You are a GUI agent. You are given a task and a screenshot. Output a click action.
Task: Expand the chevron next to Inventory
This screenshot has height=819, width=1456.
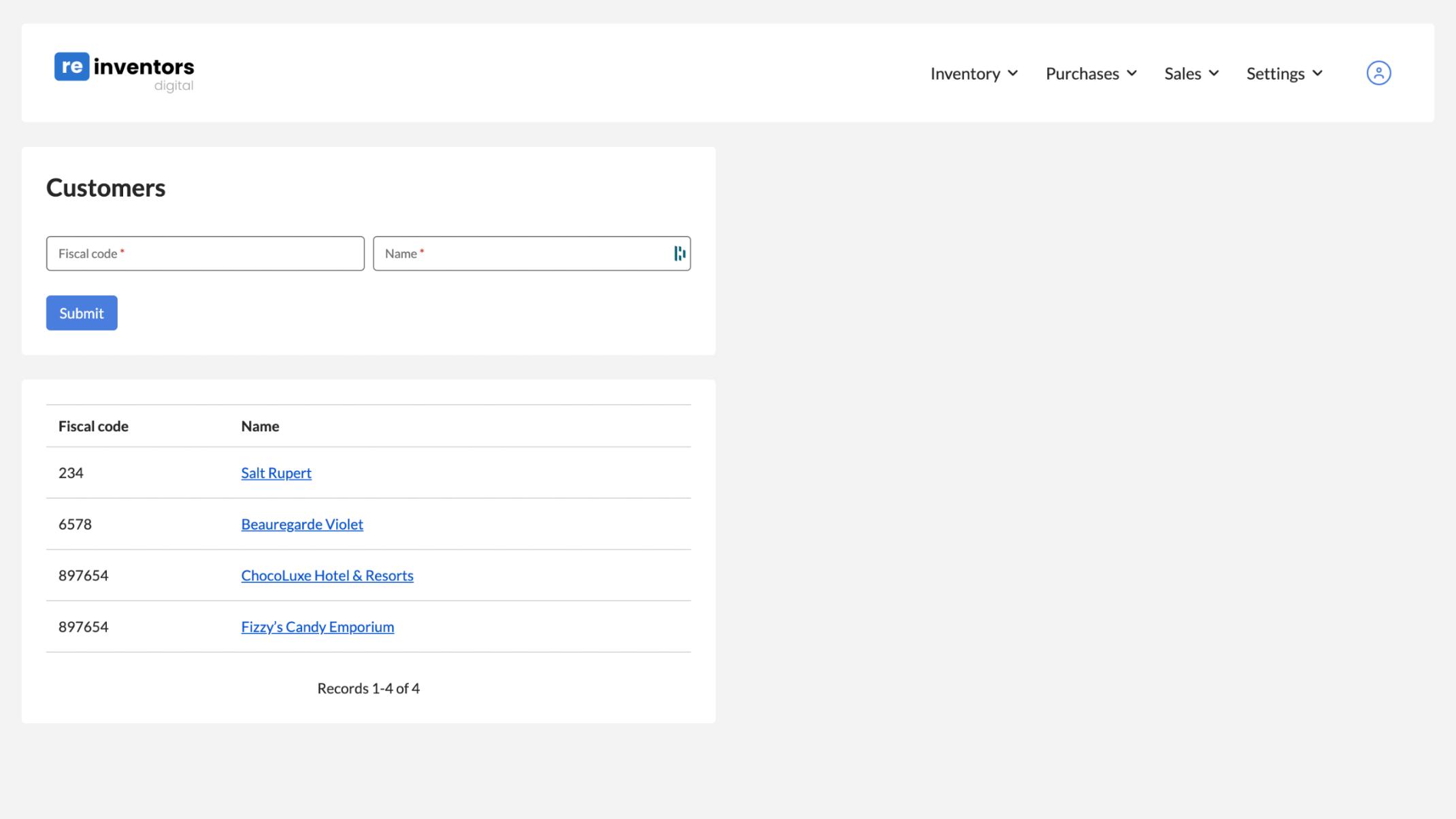pos(1012,73)
